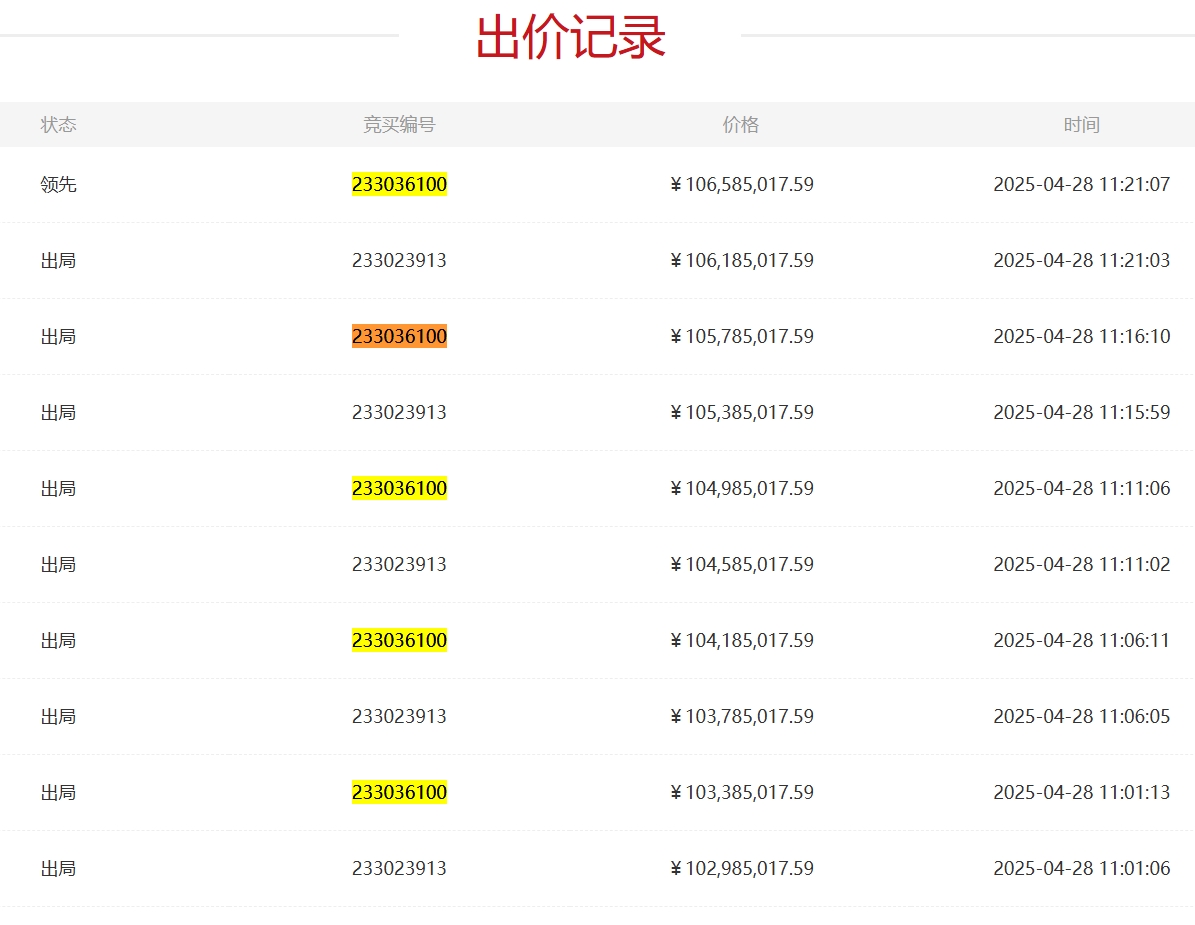The image size is (1195, 925).
Task: Click the price ¥105,385,017.59
Action: click(742, 412)
